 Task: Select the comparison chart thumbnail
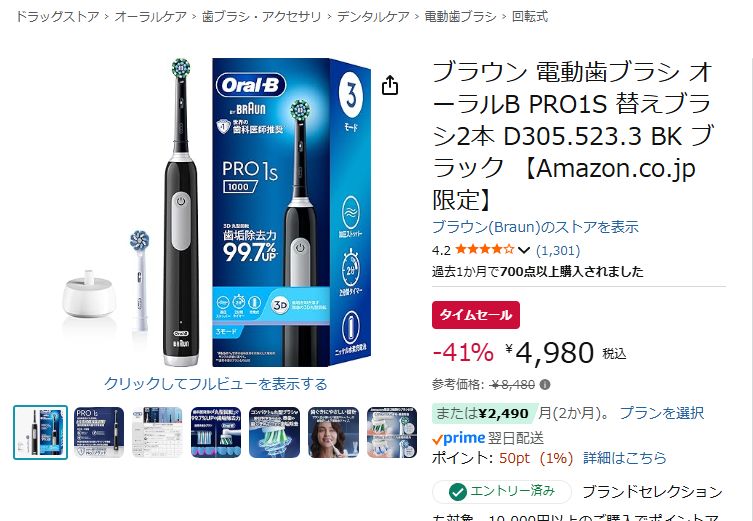click(x=158, y=432)
